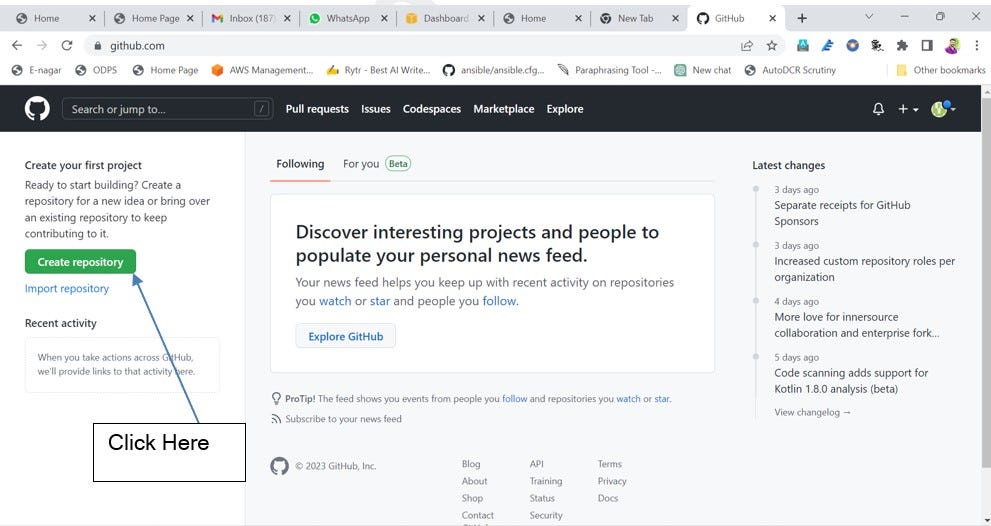991x526 pixels.
Task: Open the profile avatar dropdown menu
Action: 943,109
